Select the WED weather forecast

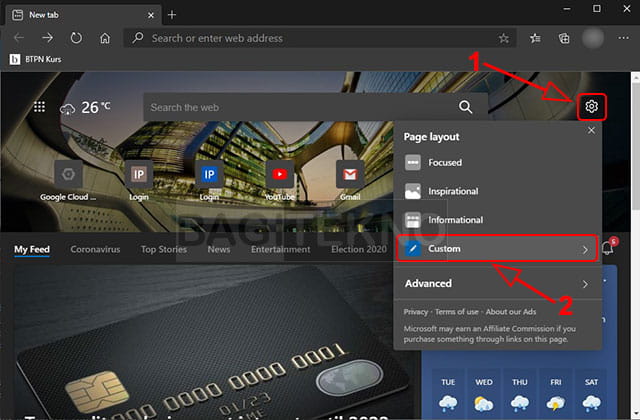[x=484, y=394]
